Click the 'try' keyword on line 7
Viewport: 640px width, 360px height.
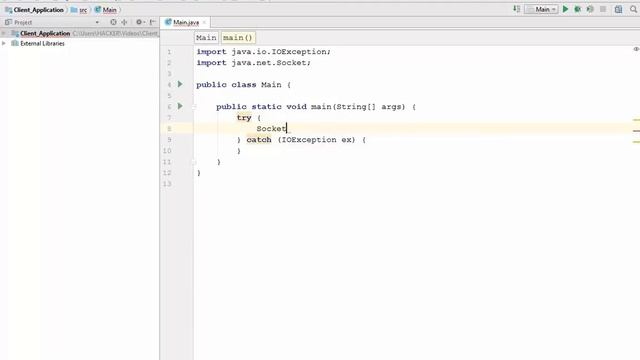coord(244,118)
